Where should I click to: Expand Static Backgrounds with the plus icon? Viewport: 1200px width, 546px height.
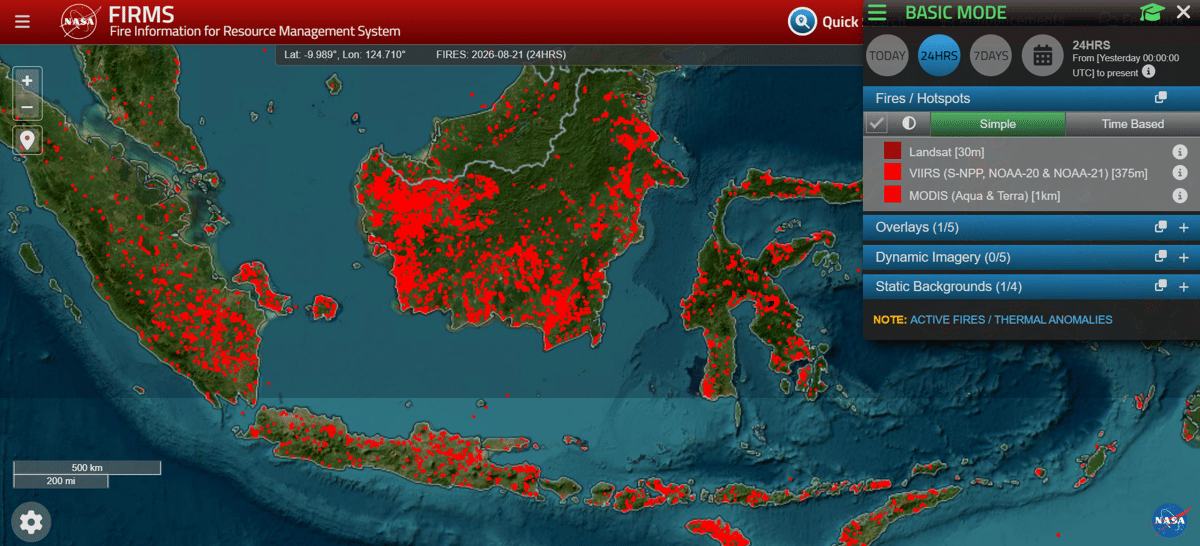pos(1184,286)
